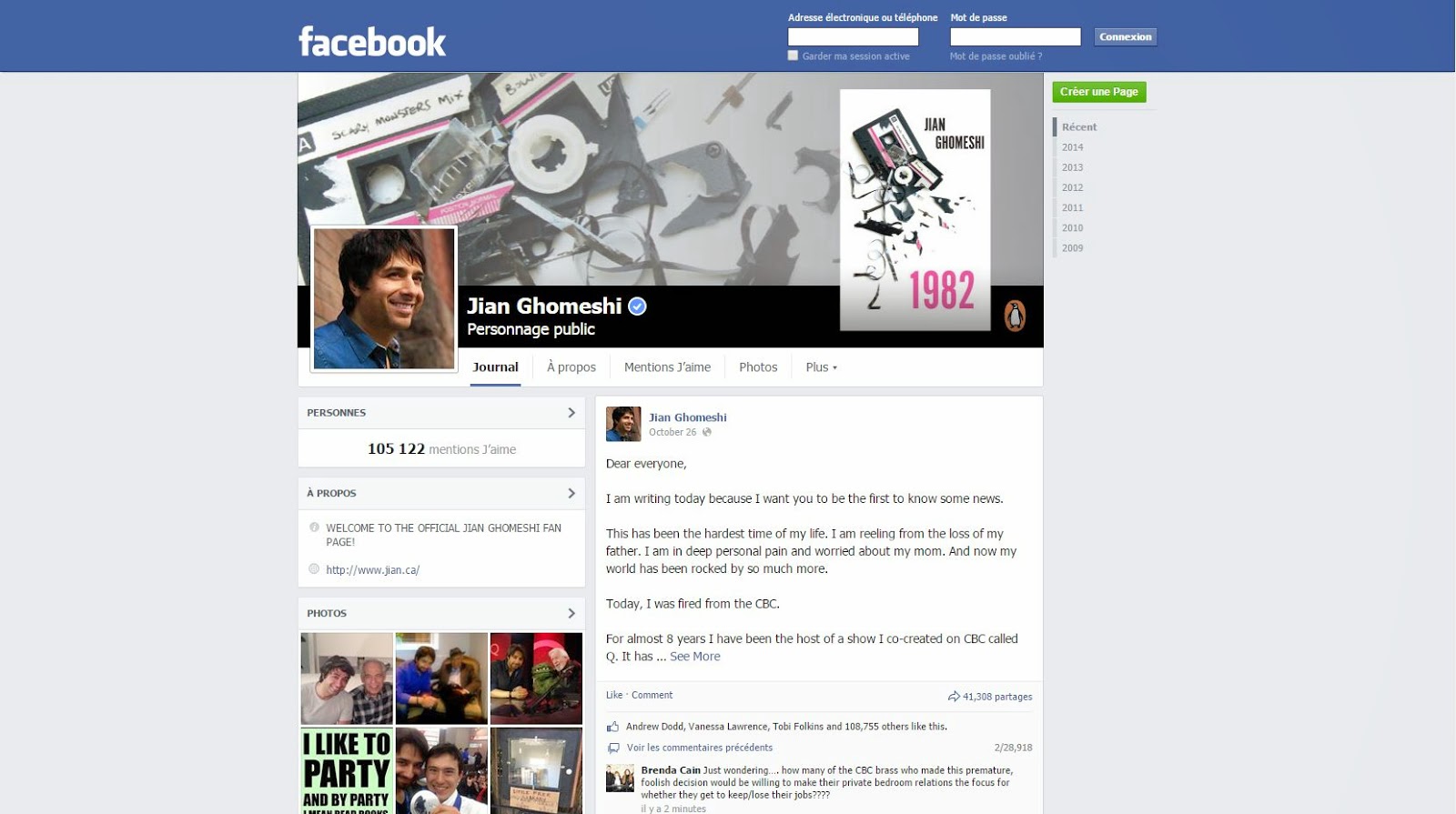Expand the post with See More

694,657
